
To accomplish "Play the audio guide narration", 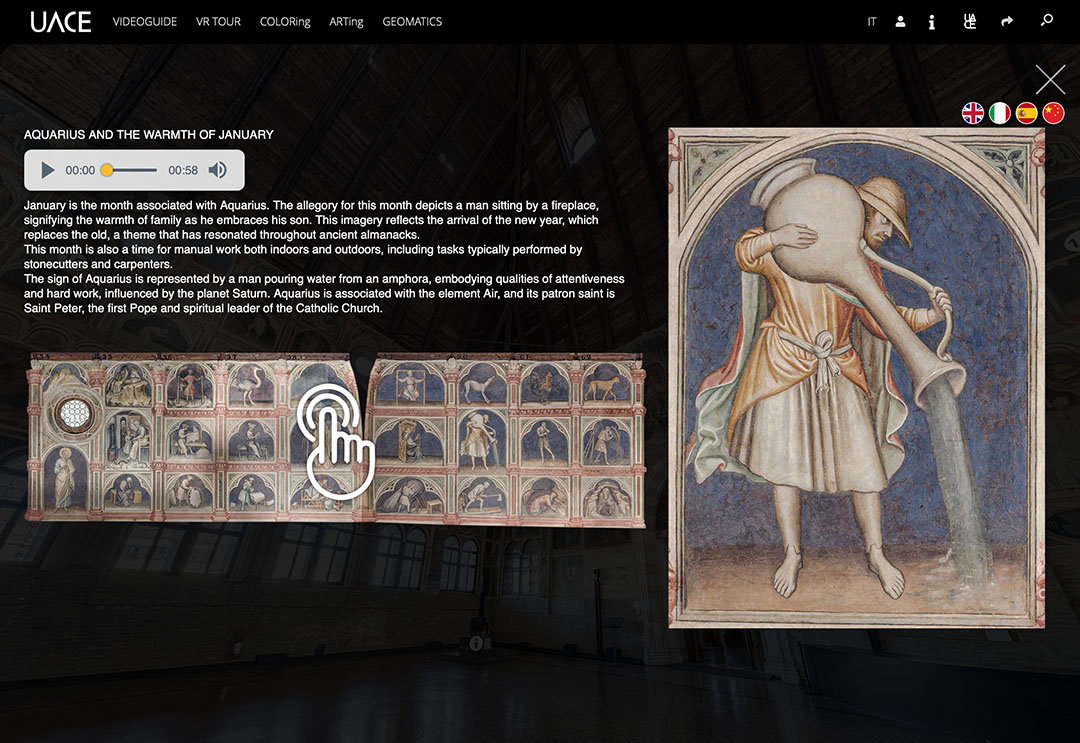I will [47, 170].
